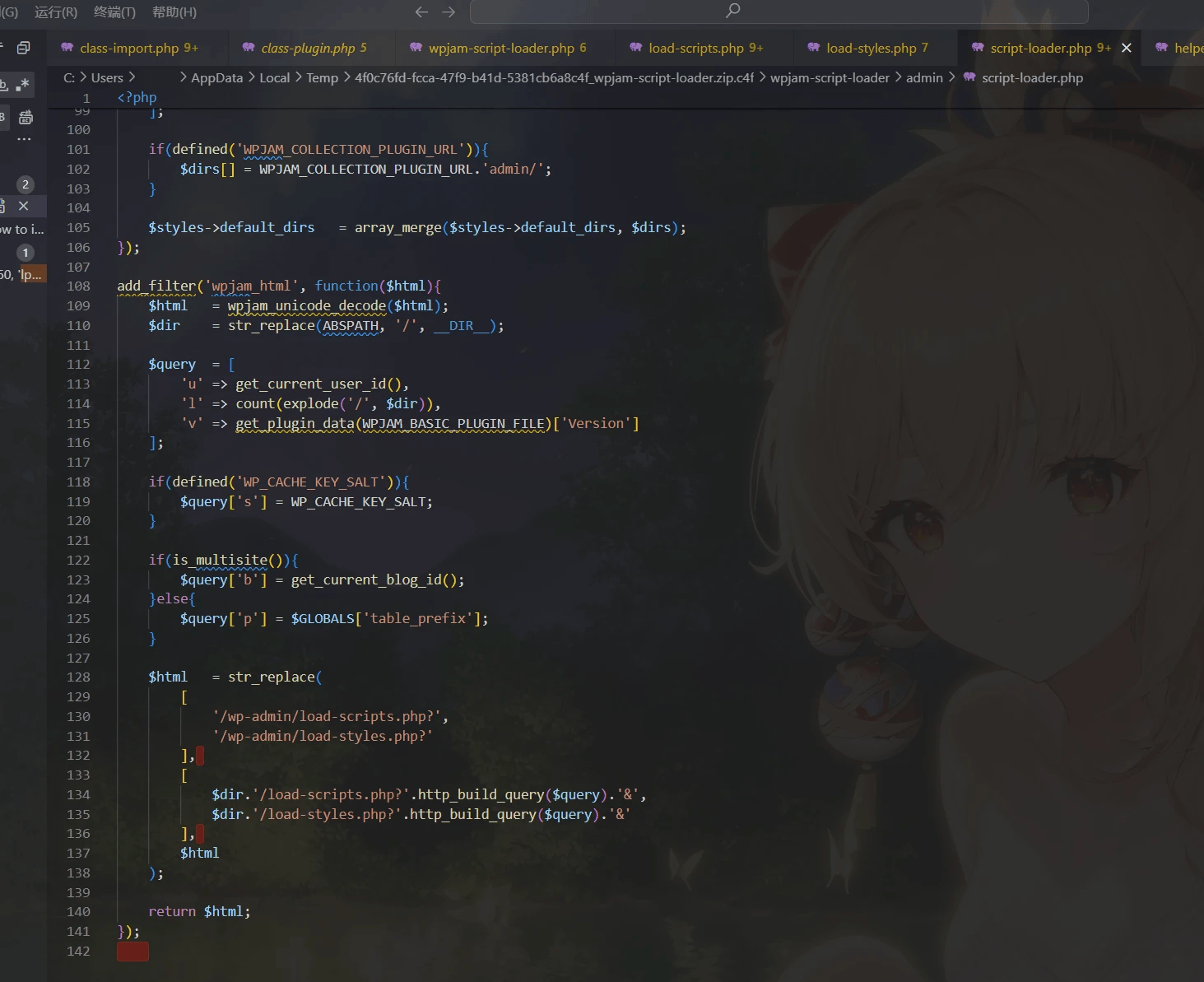This screenshot has width=1204, height=982.
Task: Click http_build_query on line 134
Action: tap(481, 795)
